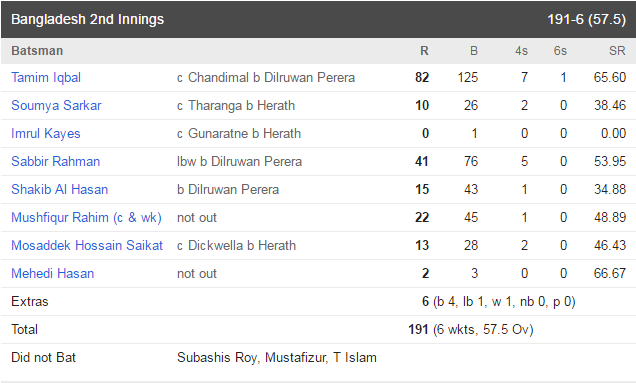The width and height of the screenshot is (636, 383).
Task: Open Tamim Iqbal's player profile link
Action: pyautogui.click(x=46, y=77)
